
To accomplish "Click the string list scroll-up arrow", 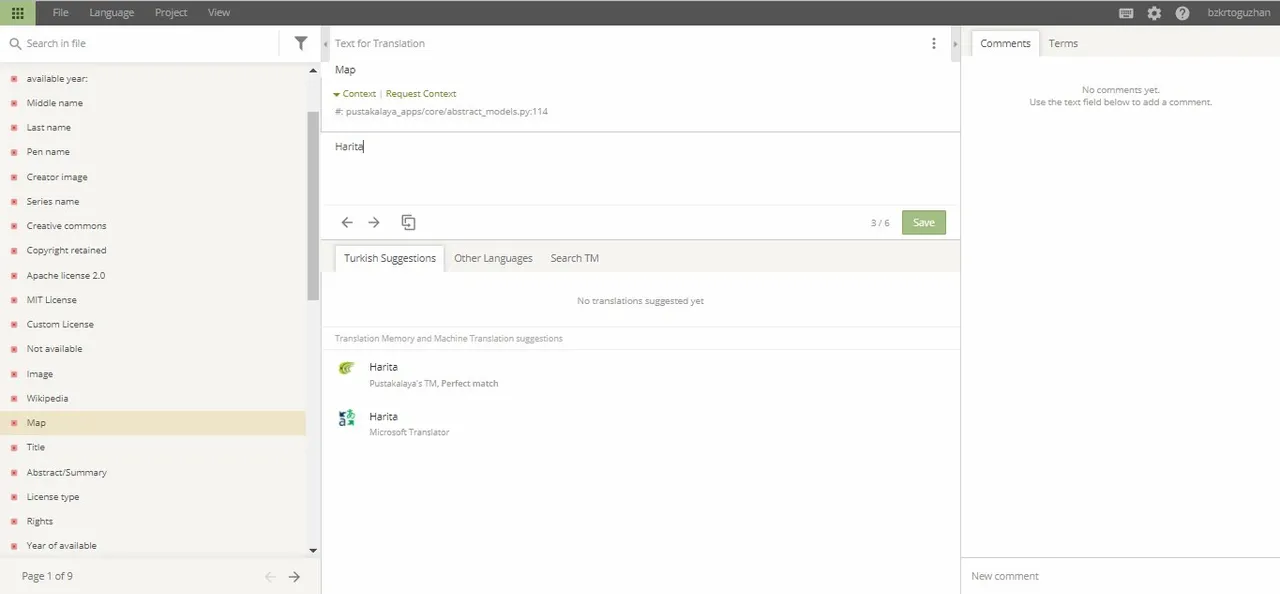I will coord(313,71).
